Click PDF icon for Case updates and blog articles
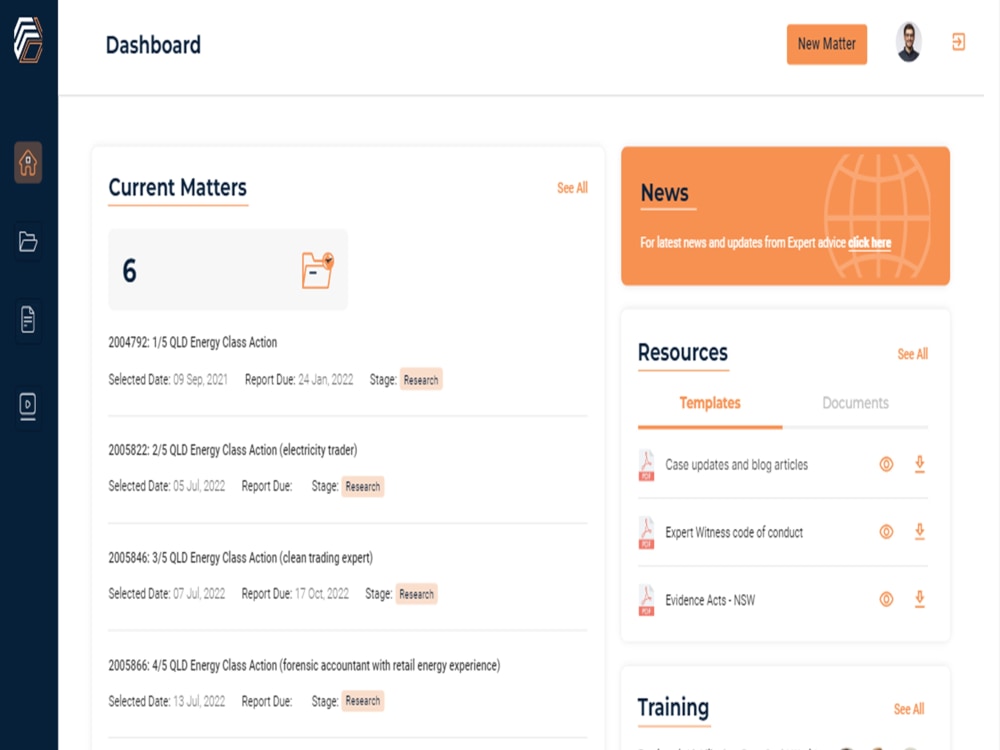The width and height of the screenshot is (1000, 750). 646,465
